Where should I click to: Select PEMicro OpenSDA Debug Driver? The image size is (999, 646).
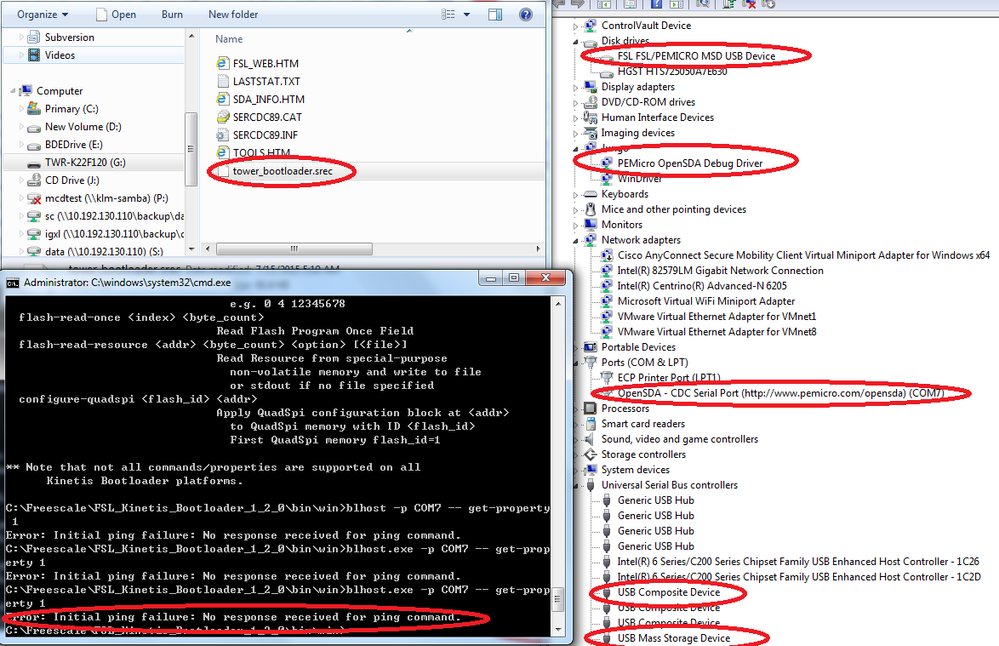click(x=689, y=163)
